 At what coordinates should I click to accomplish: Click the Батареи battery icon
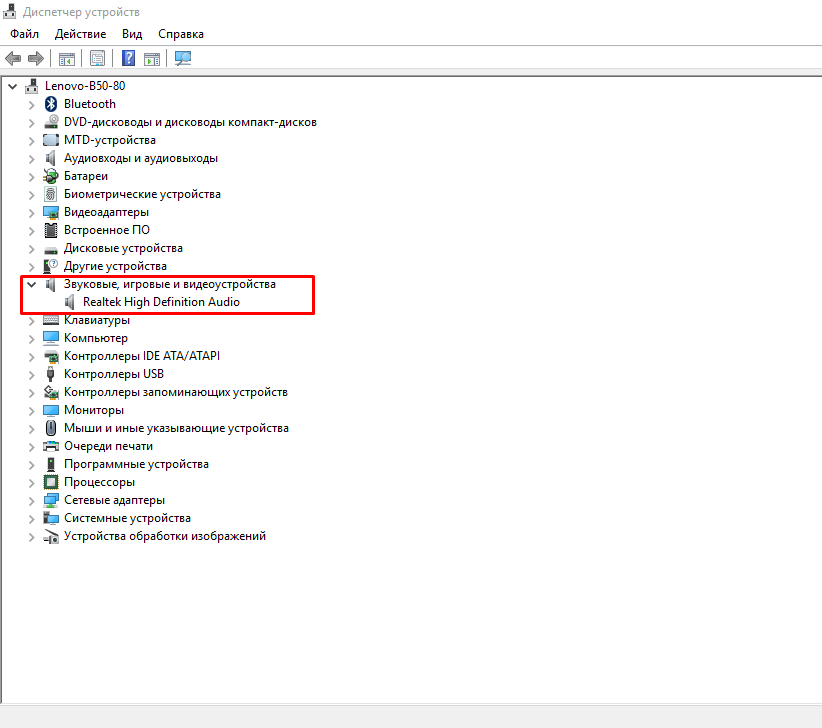pyautogui.click(x=51, y=176)
